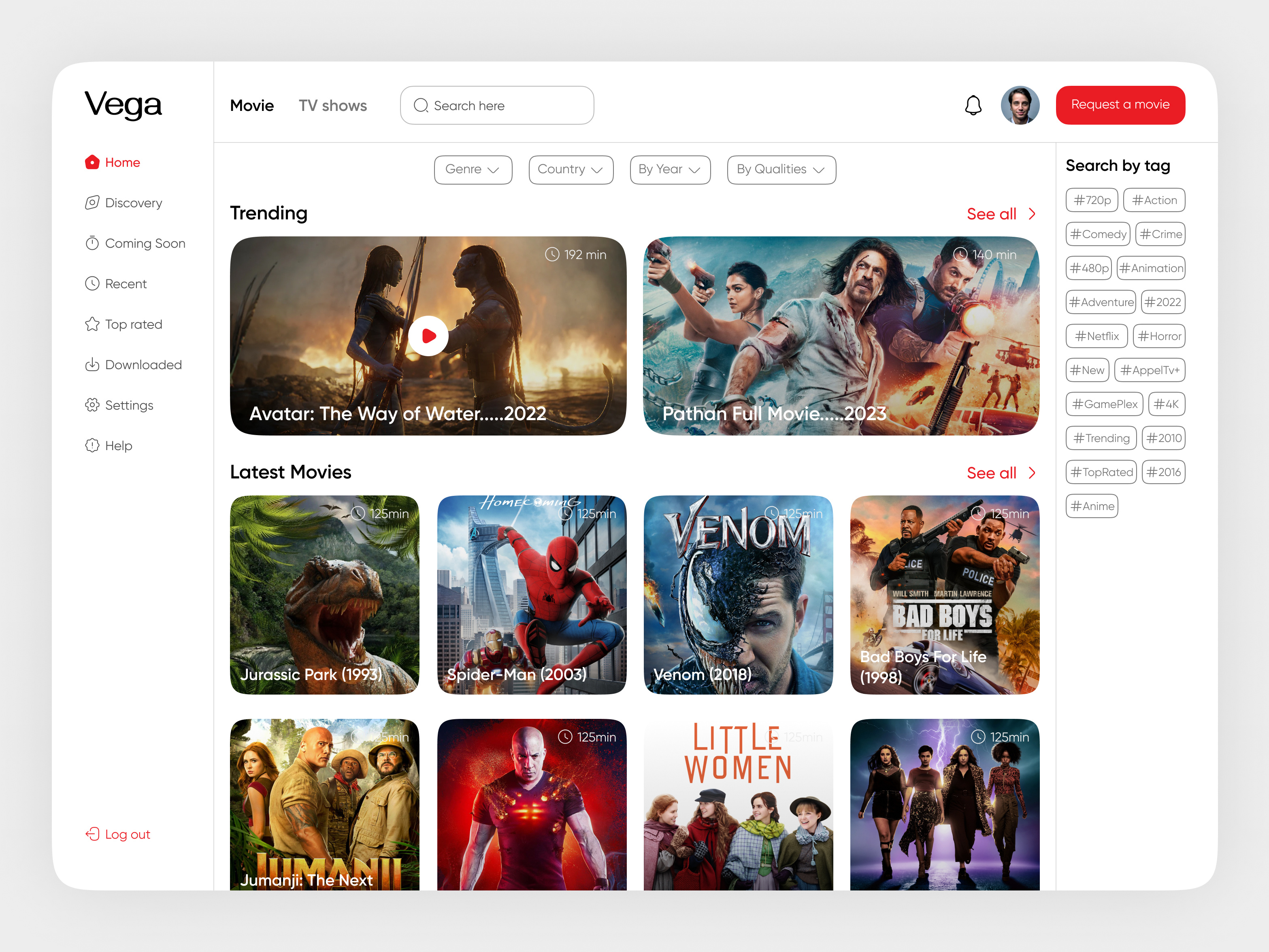
Task: Expand the By Qualities dropdown
Action: coord(781,170)
